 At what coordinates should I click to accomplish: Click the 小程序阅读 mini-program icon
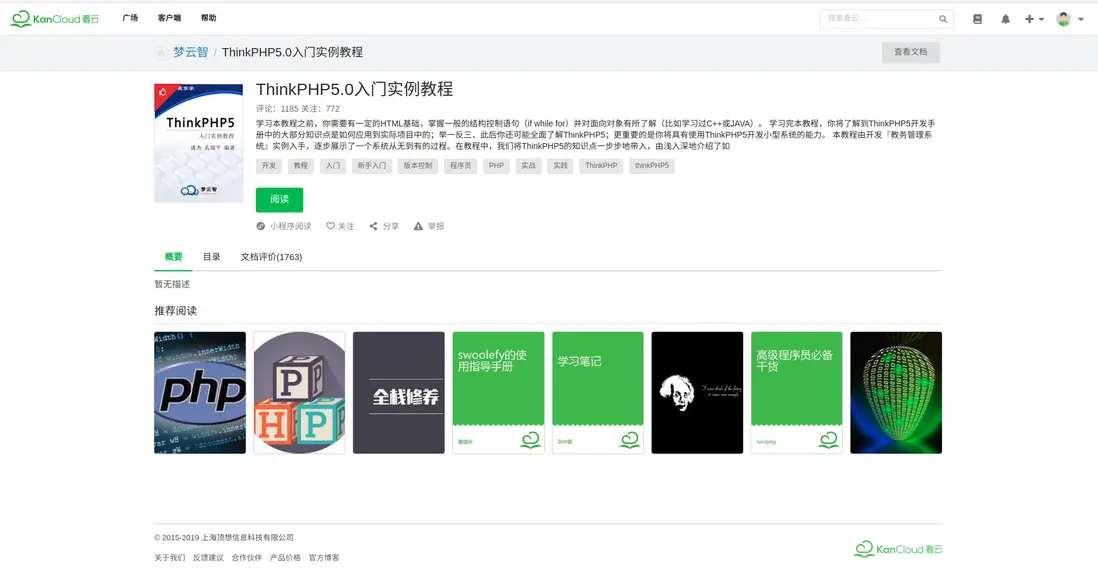click(260, 226)
